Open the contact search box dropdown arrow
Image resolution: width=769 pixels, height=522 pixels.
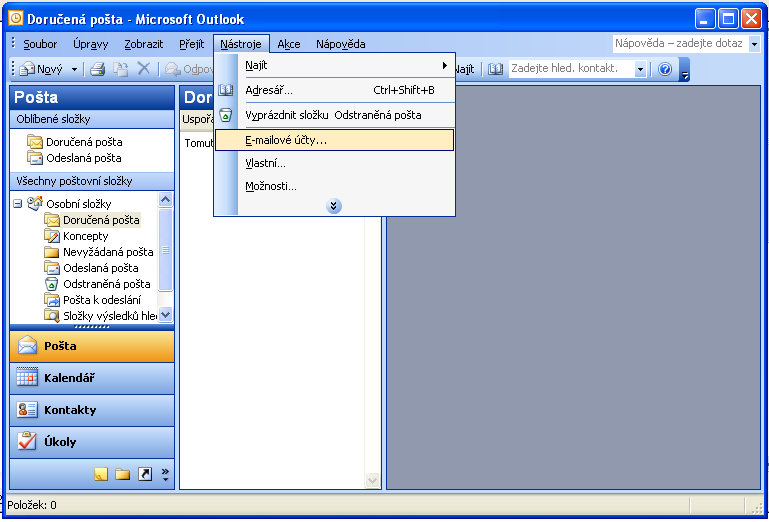(640, 70)
